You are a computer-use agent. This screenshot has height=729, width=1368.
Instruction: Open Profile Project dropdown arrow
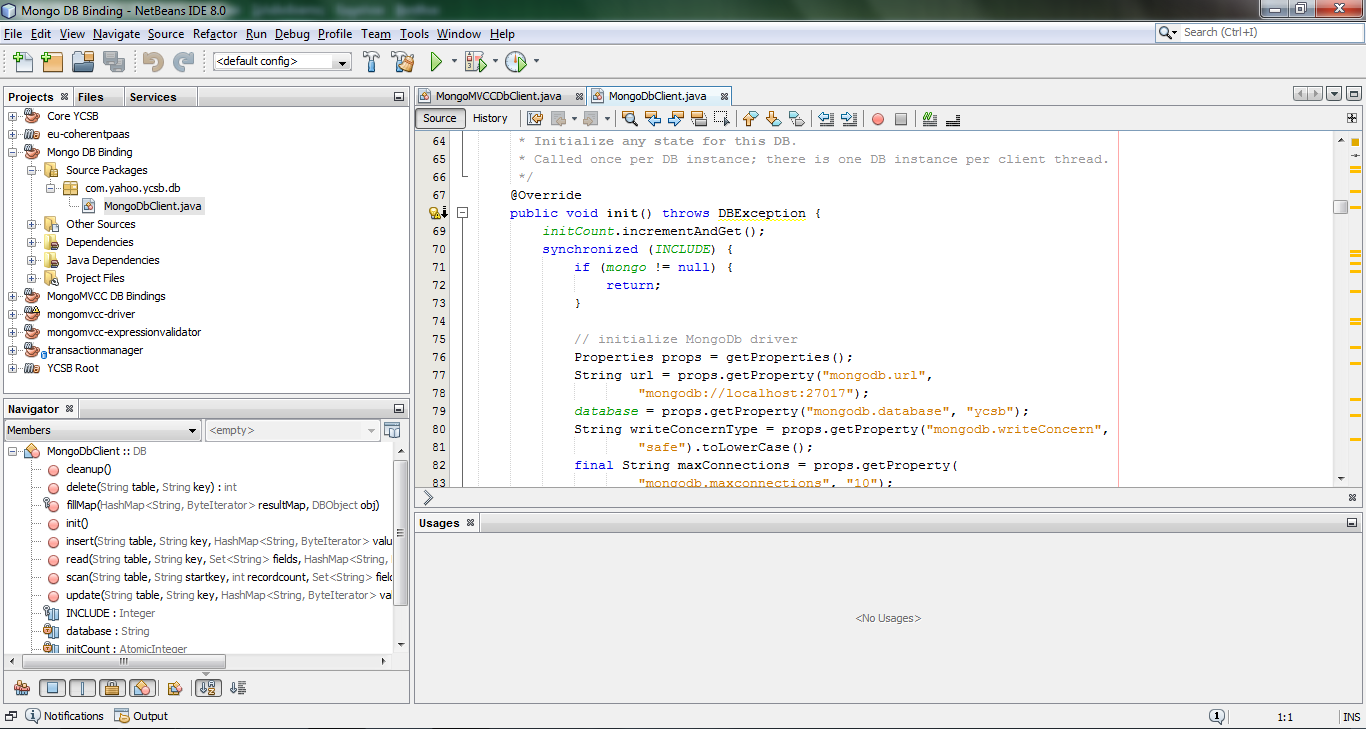(x=536, y=62)
